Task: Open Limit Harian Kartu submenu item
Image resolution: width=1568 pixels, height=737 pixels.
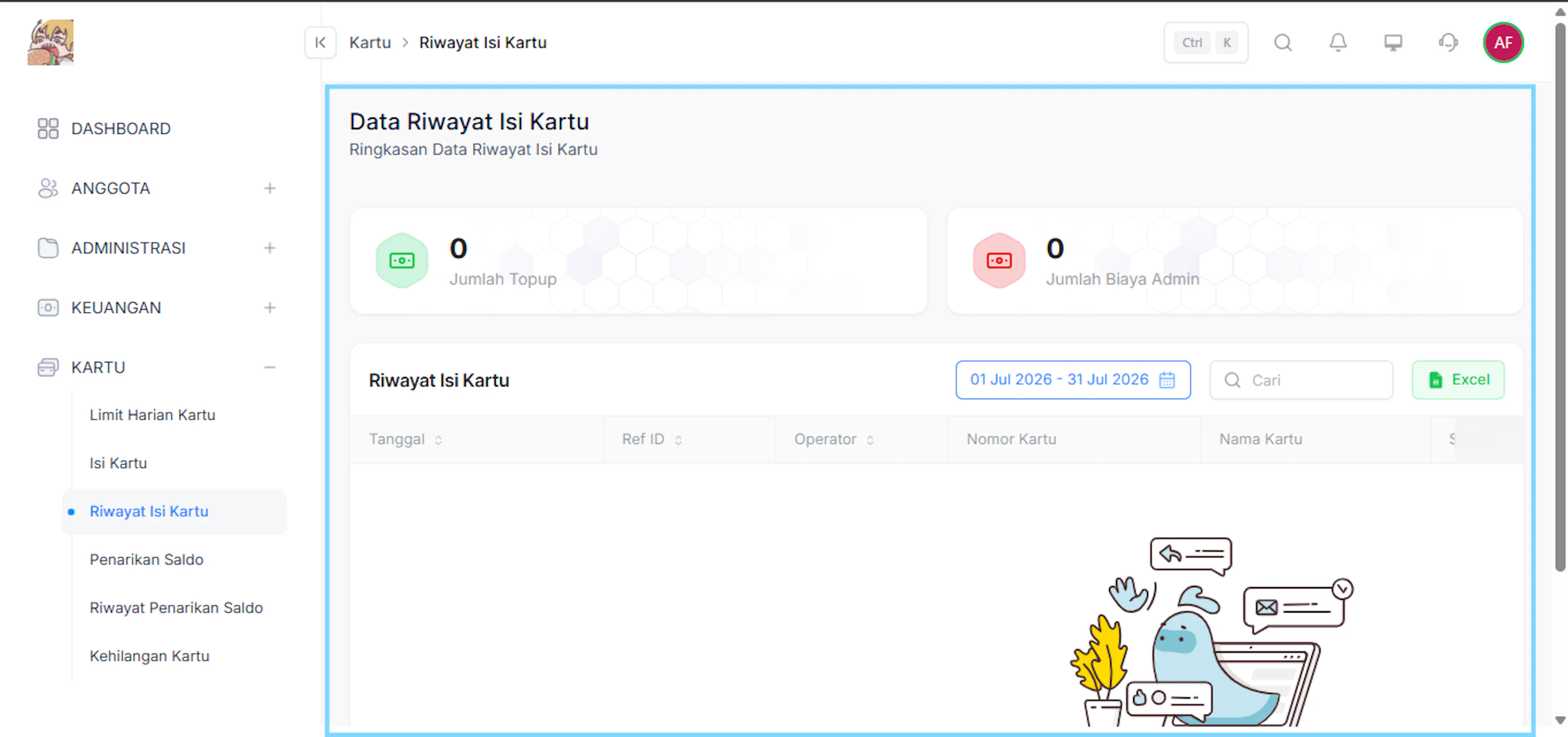Action: [x=152, y=415]
